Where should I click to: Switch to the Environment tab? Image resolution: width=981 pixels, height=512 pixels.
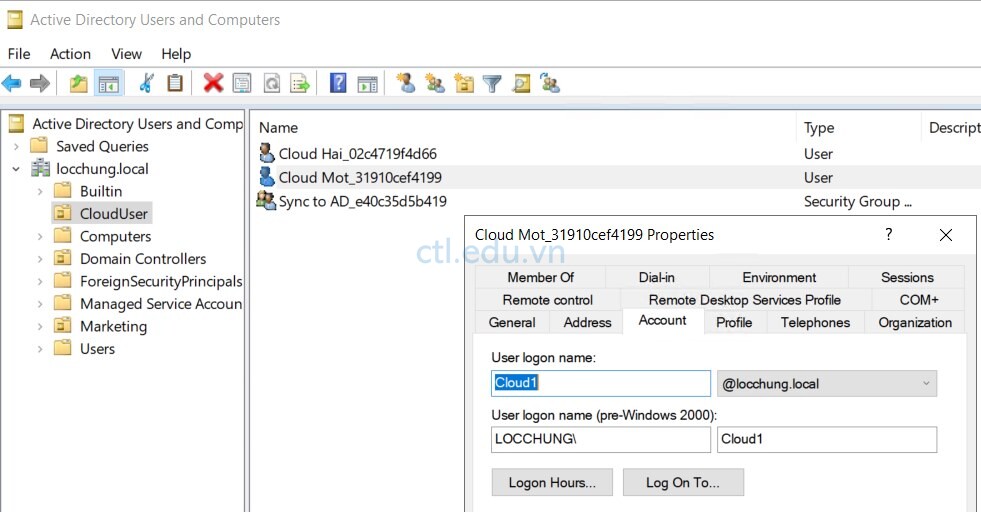pos(779,277)
